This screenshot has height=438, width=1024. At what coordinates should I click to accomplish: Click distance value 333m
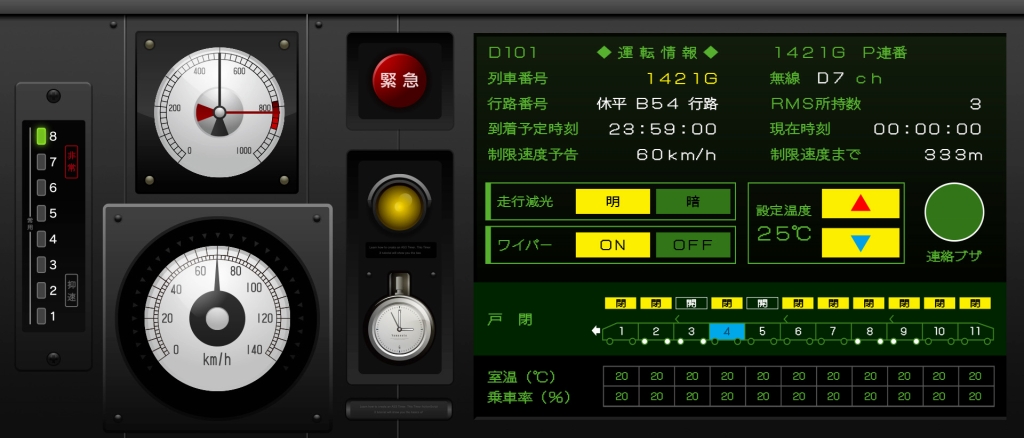click(x=953, y=155)
